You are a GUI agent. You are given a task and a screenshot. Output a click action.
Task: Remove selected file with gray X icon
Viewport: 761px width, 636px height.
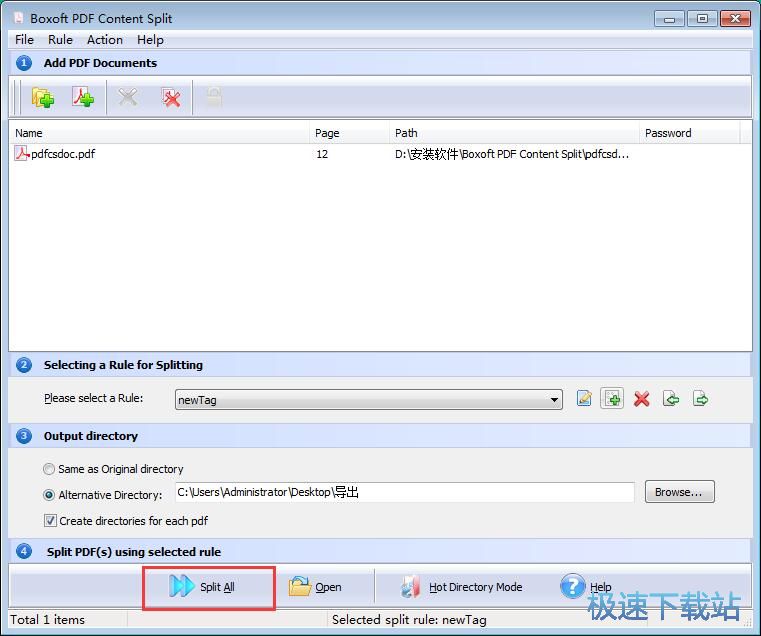[128, 97]
